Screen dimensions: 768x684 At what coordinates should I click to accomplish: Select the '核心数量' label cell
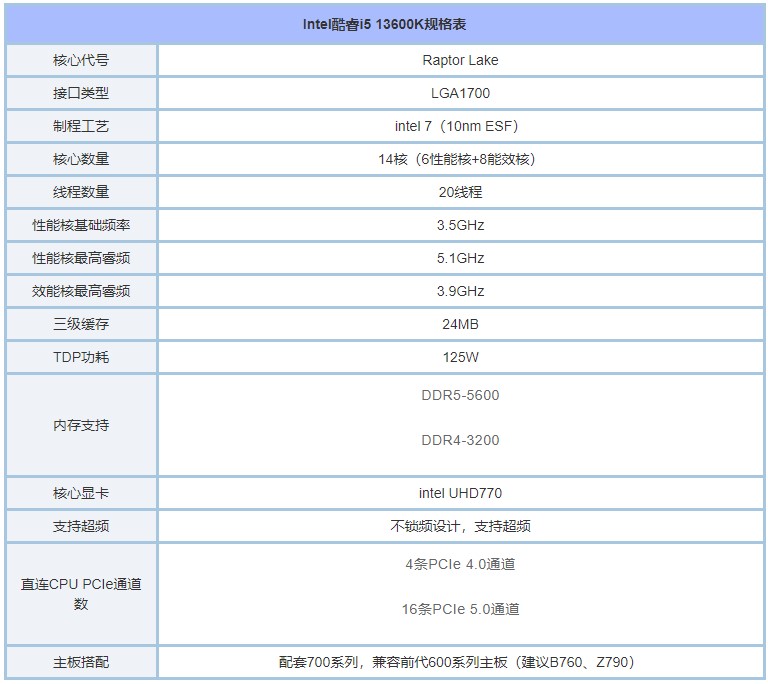click(x=81, y=159)
